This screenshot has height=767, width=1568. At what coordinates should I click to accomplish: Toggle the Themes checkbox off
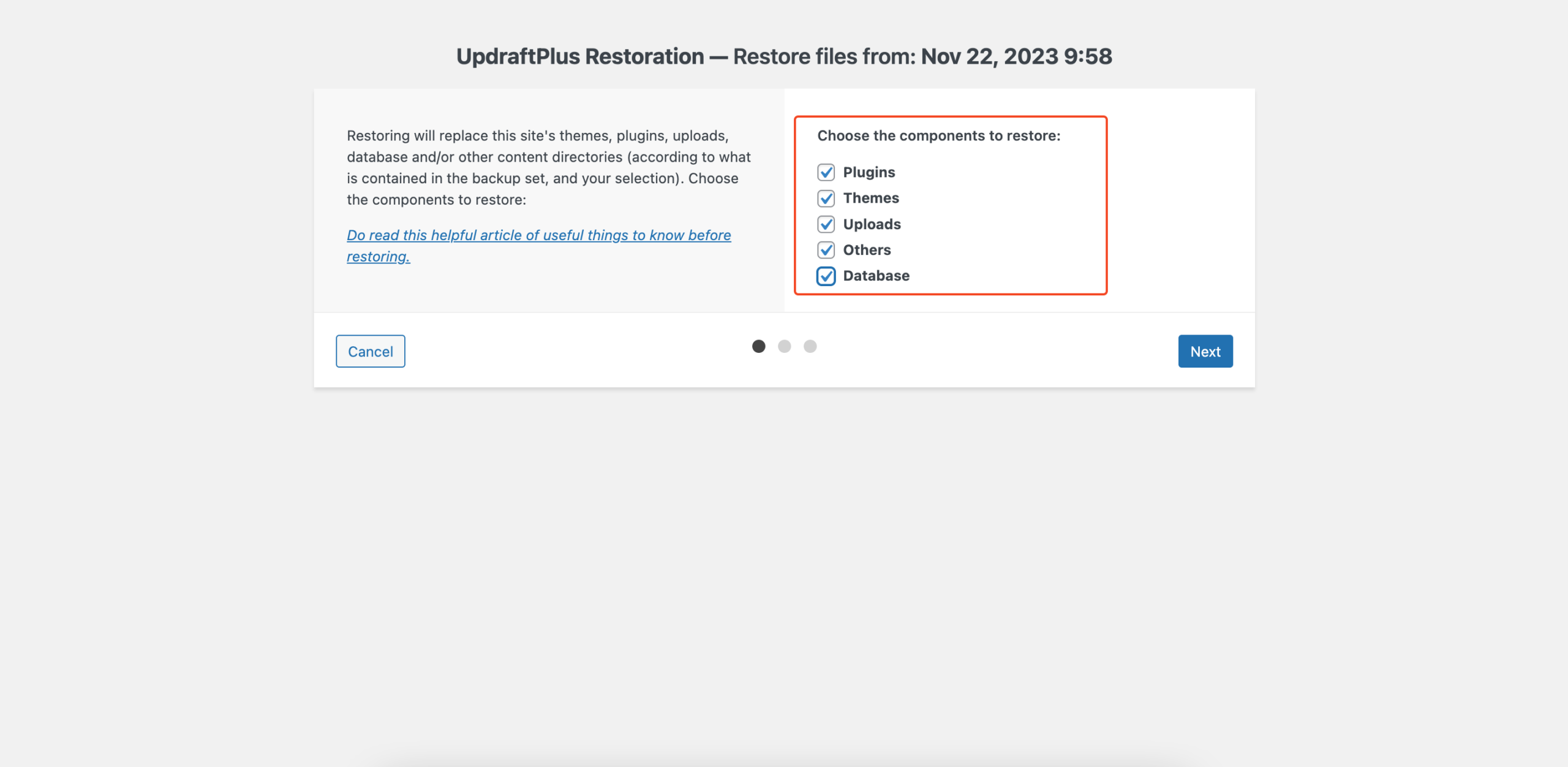(x=826, y=198)
